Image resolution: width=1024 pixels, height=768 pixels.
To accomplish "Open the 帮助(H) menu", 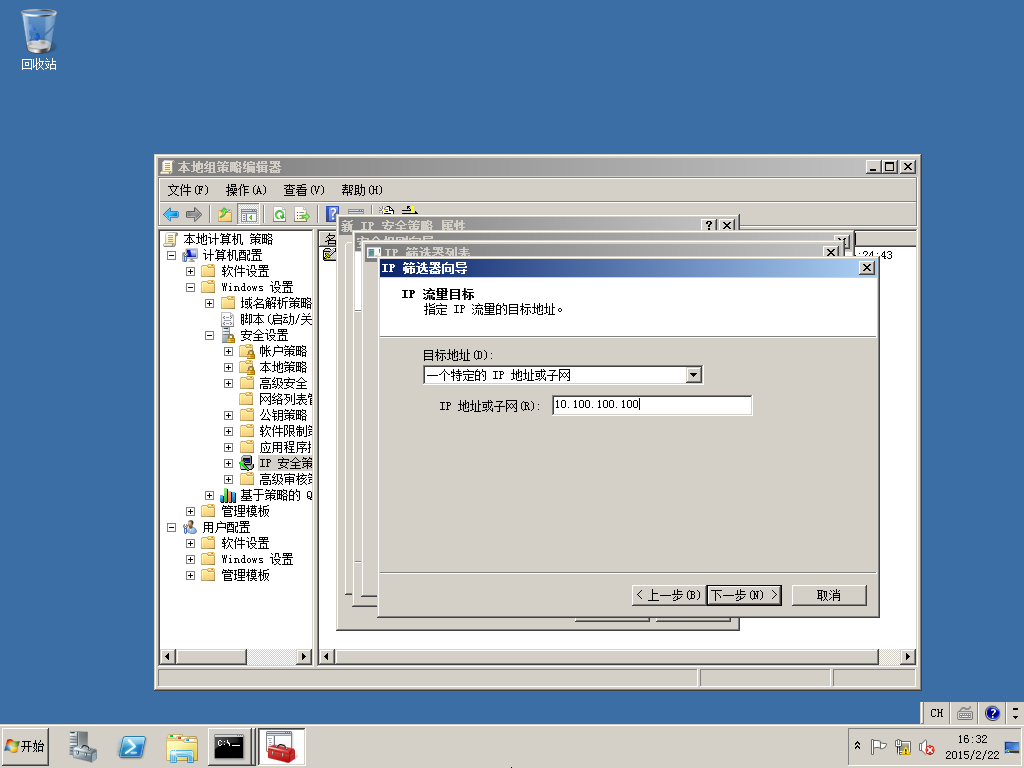I will [x=362, y=190].
